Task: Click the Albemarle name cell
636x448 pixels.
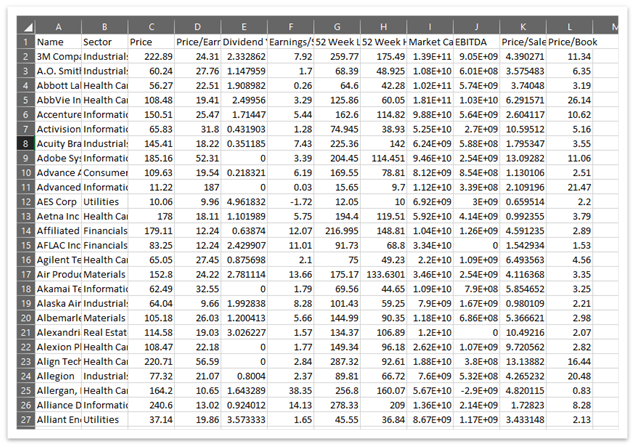Action: pos(58,318)
